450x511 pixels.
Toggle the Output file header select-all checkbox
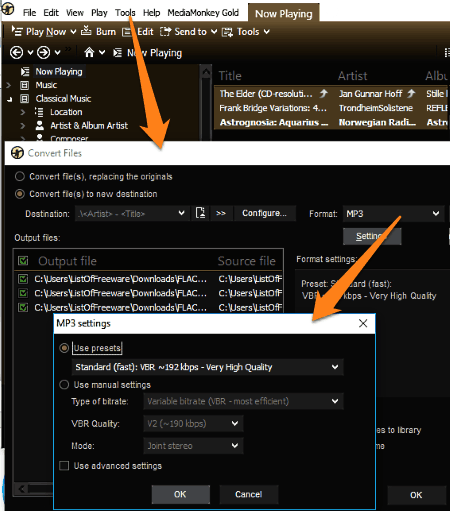click(23, 261)
